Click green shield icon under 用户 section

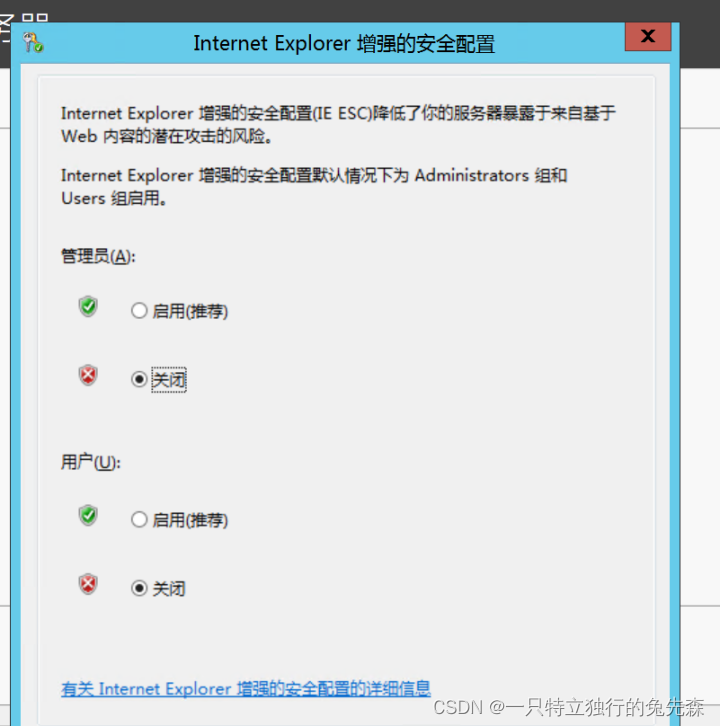88,515
